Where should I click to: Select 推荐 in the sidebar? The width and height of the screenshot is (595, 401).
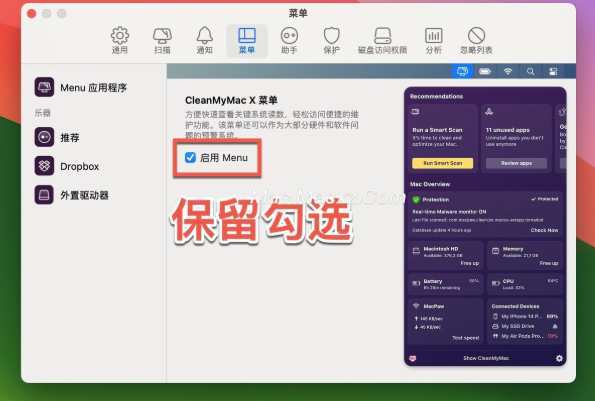(57, 137)
